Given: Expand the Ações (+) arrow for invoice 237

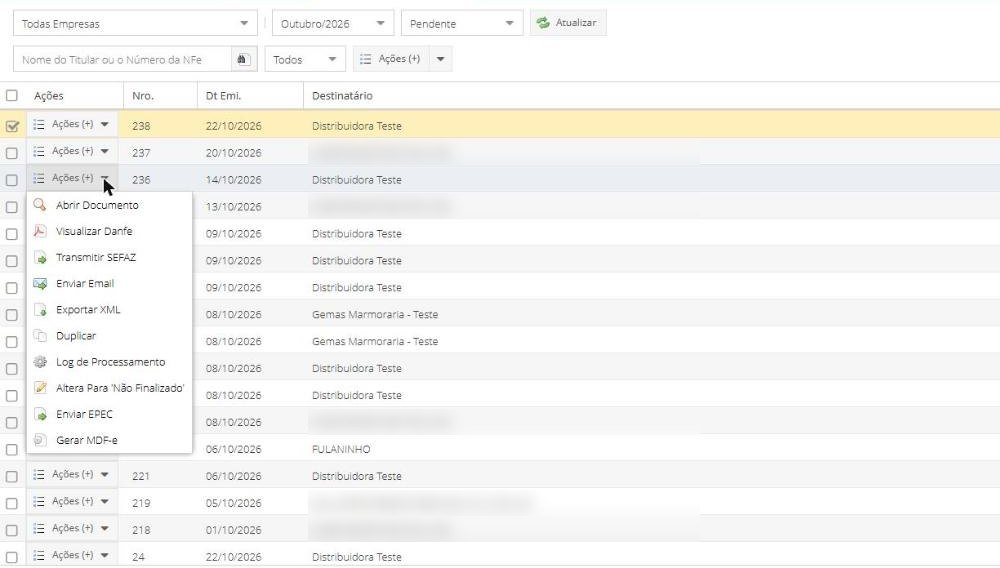Looking at the screenshot, I should tap(105, 151).
